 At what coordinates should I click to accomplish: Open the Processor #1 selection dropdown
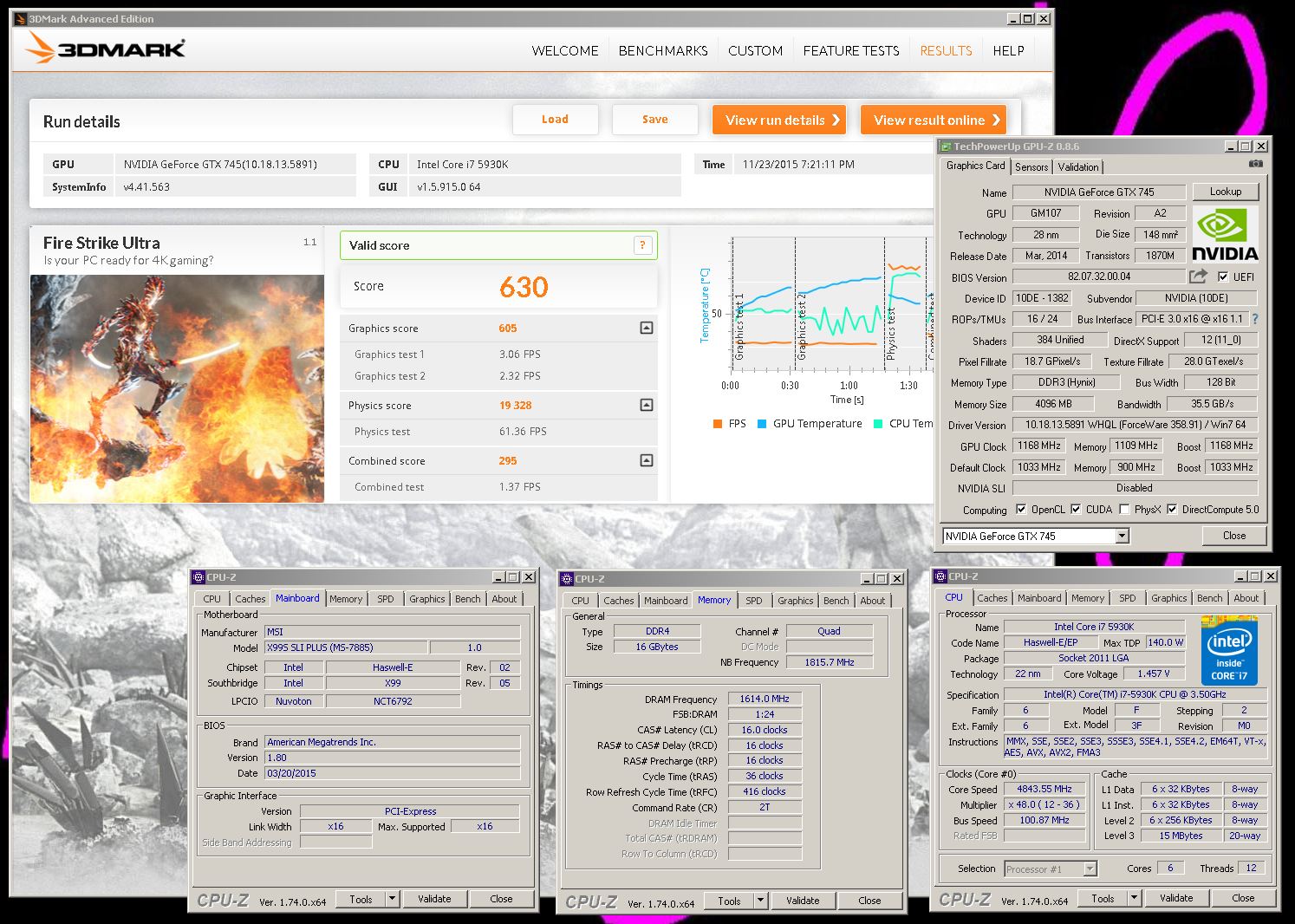pyautogui.click(x=1090, y=869)
